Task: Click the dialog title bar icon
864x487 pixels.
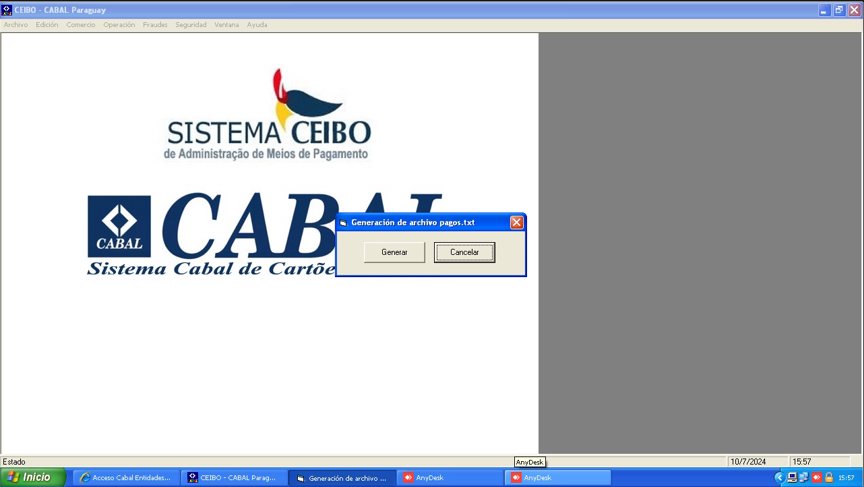Action: (x=343, y=223)
